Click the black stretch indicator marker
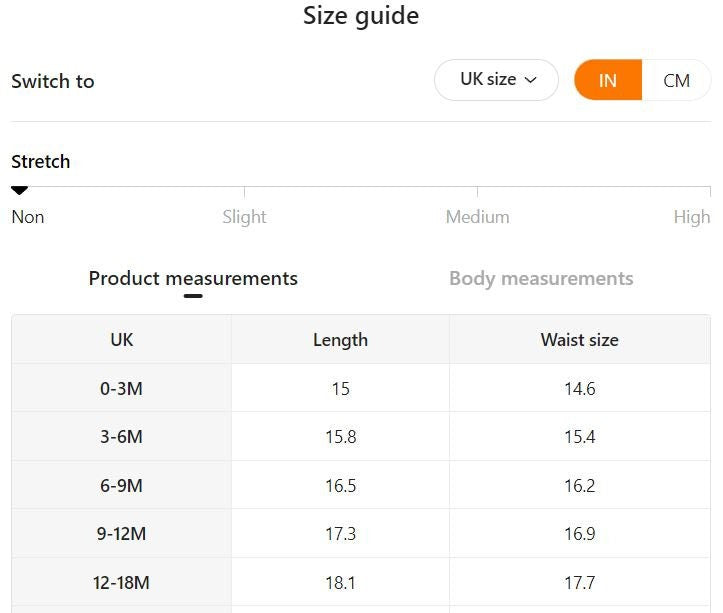The width and height of the screenshot is (723, 613). (19, 190)
